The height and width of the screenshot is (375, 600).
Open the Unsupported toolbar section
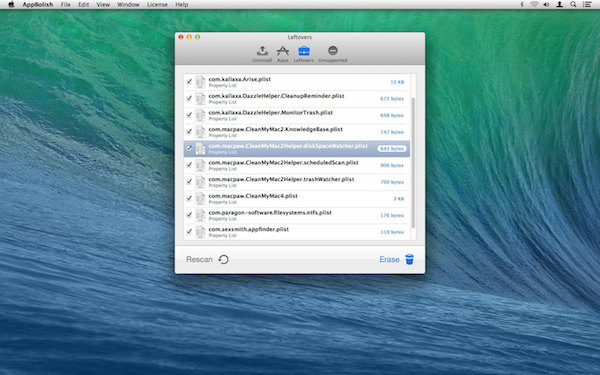[333, 54]
